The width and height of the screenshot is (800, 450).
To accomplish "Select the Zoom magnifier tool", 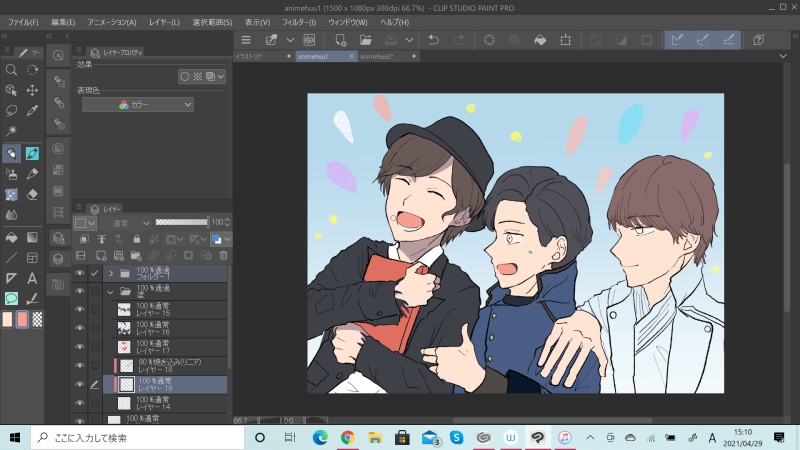I will (x=11, y=70).
